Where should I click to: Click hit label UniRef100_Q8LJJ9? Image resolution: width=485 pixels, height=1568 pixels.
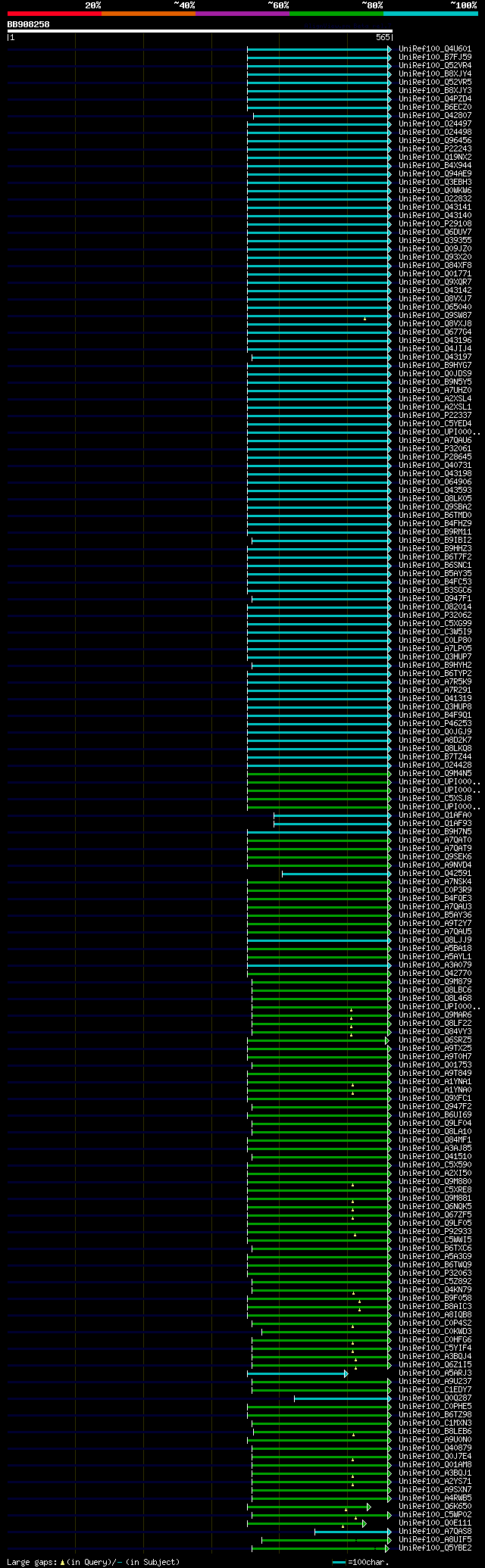pyautogui.click(x=435, y=940)
